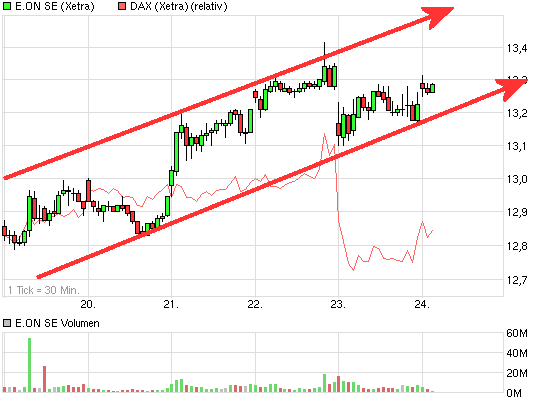This screenshot has width=545, height=401.
Task: Click the 0M volume axis label
Action: [x=514, y=393]
